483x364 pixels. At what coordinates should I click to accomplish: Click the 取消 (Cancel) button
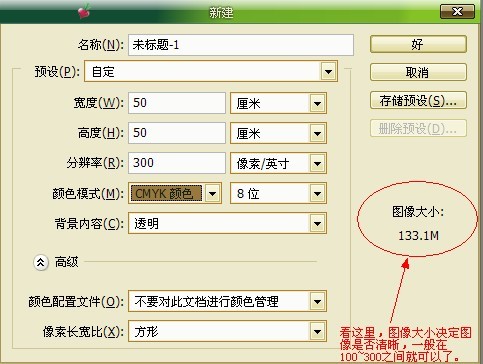[418, 72]
